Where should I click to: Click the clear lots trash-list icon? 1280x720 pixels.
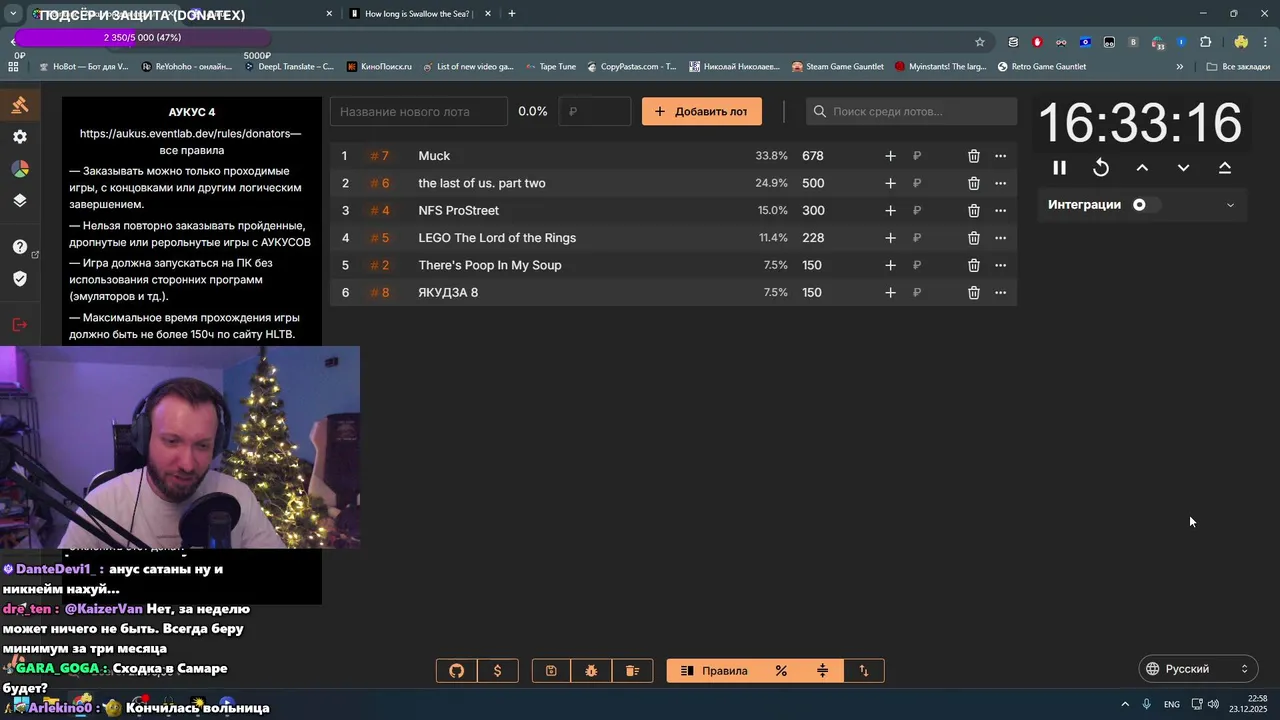tap(632, 671)
